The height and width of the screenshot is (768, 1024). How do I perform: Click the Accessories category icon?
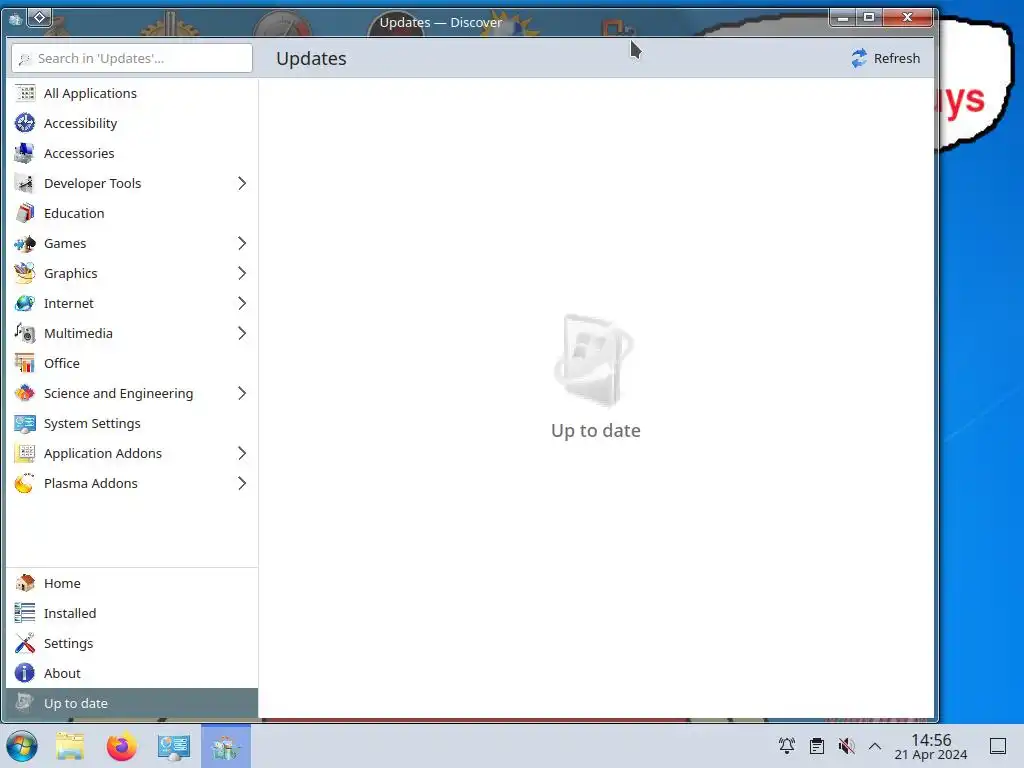25,153
